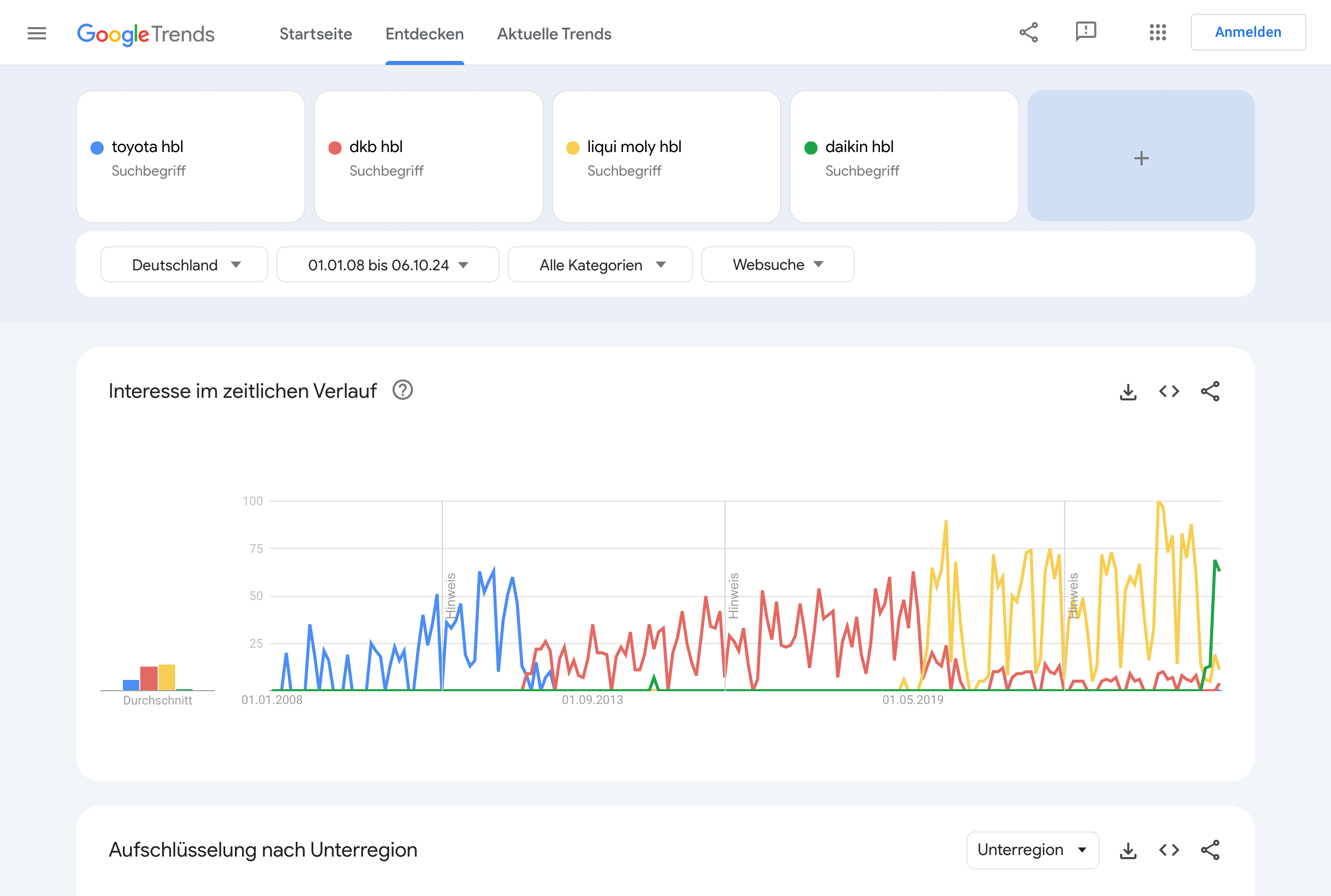Screen dimensions: 1331x896
Task: Share this Trends page via header icon
Action: pyautogui.click(x=1028, y=33)
